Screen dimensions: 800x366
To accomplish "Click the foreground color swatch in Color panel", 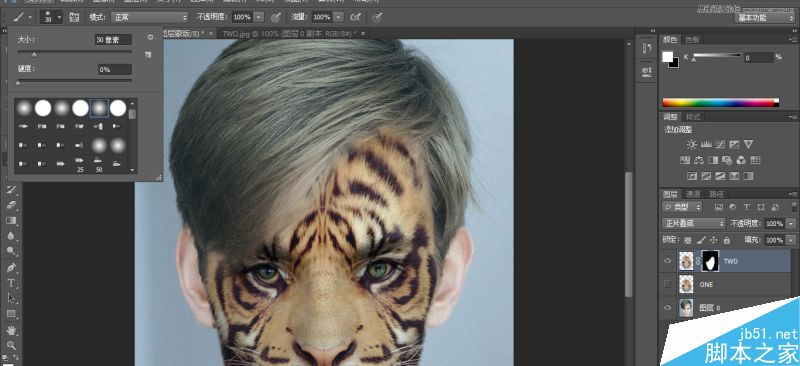I will [667, 57].
